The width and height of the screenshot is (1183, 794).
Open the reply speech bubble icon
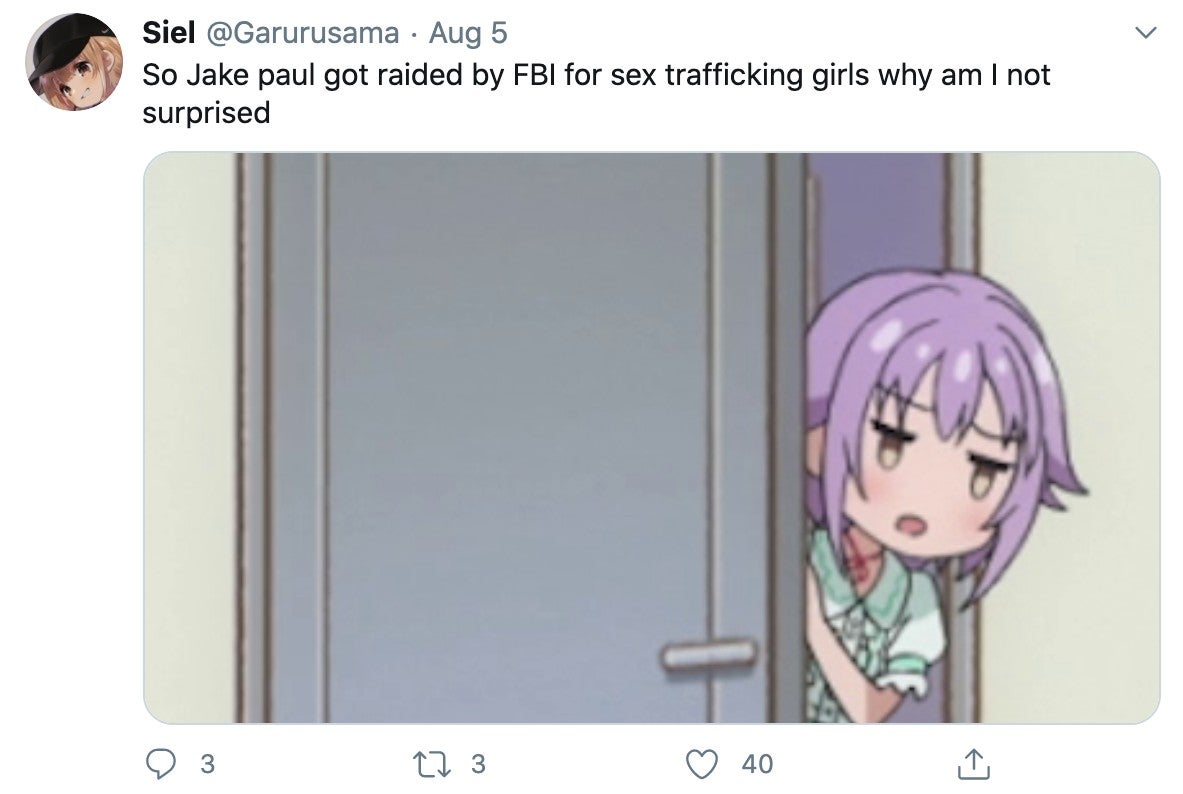coord(160,764)
